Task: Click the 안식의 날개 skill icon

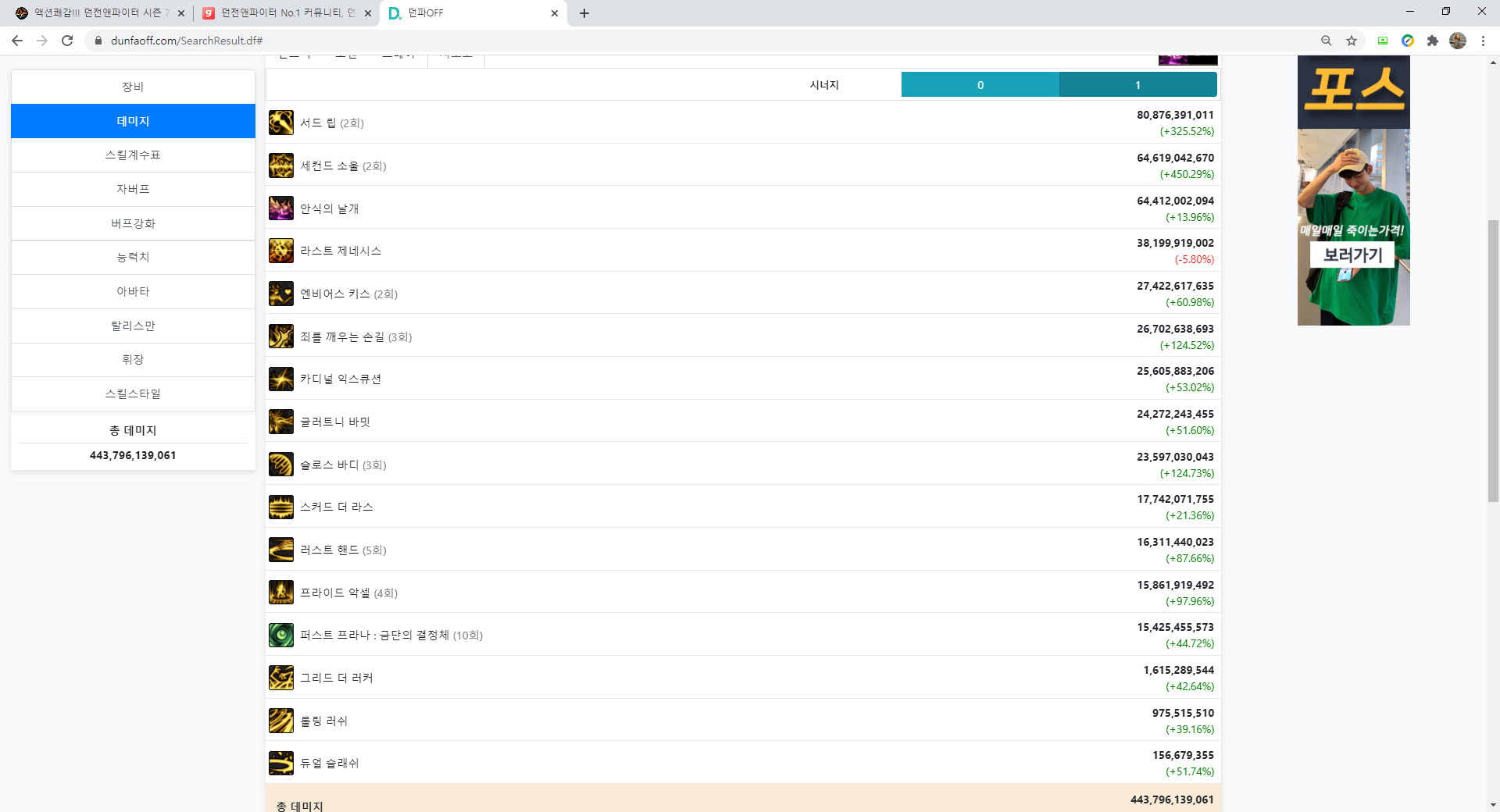Action: click(280, 208)
